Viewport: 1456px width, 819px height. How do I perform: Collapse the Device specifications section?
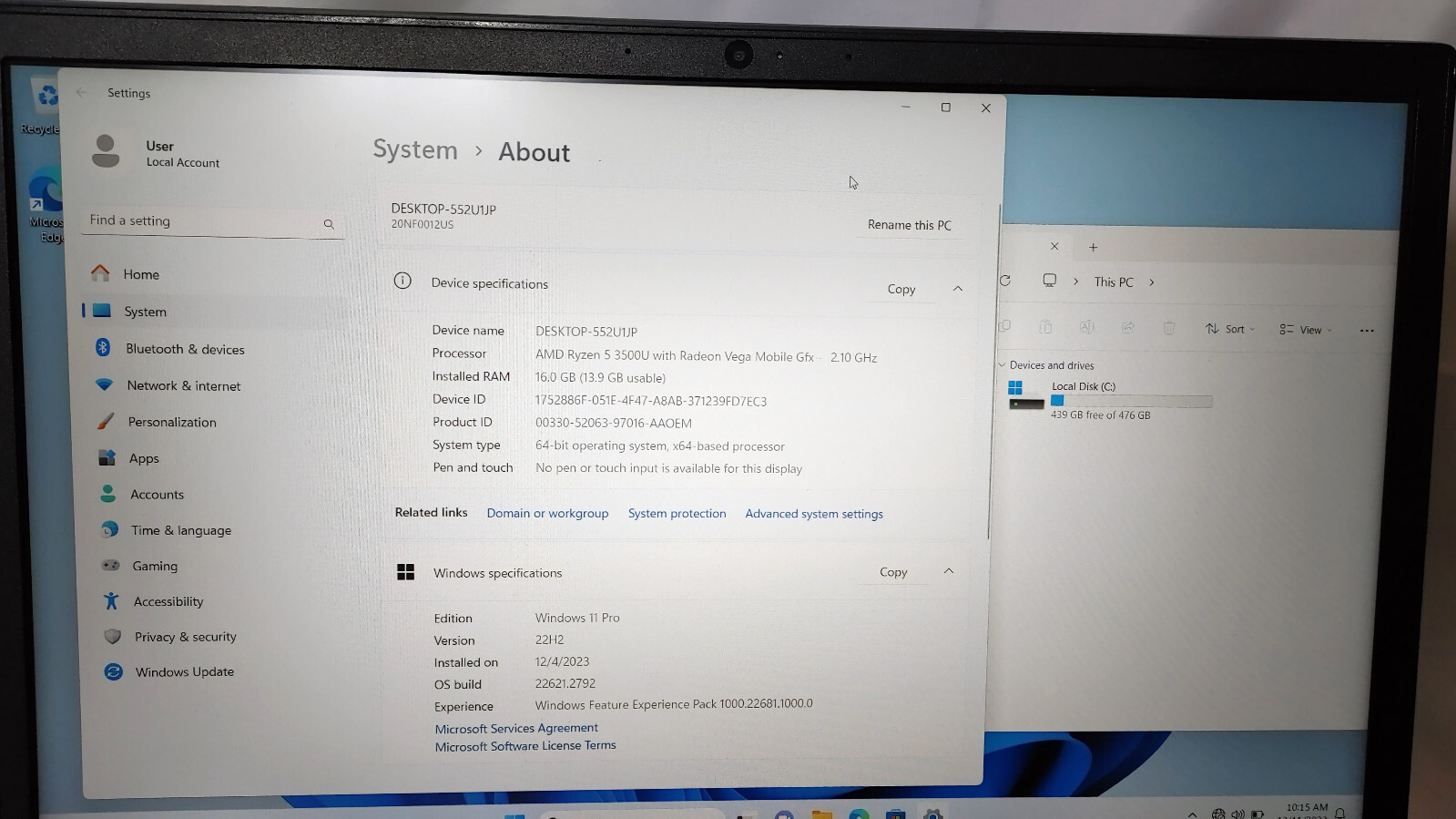(958, 289)
